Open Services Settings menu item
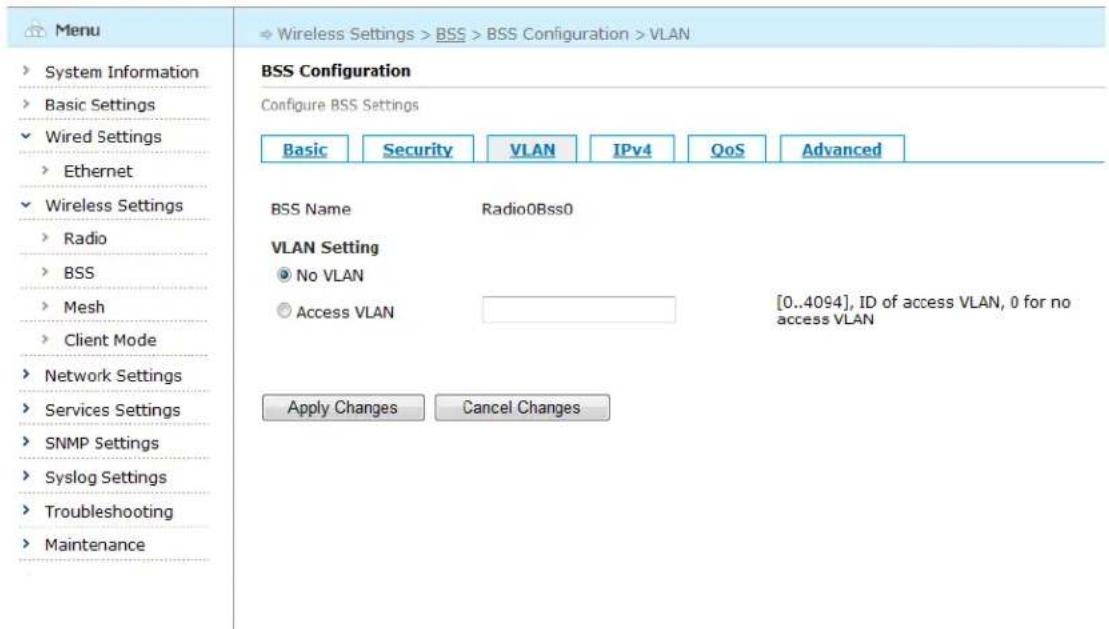This screenshot has width=1109, height=629. point(112,410)
